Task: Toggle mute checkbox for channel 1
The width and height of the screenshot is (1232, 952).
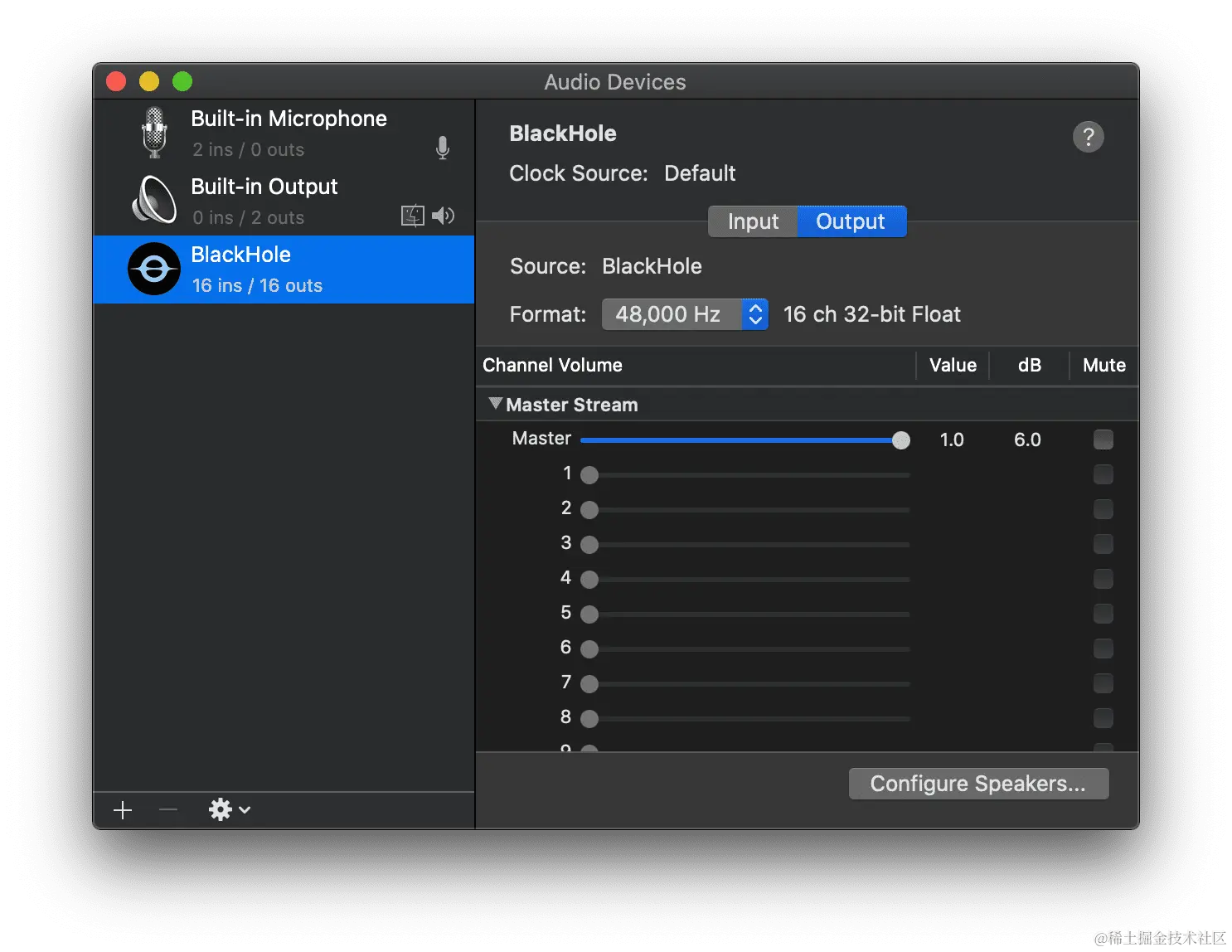Action: (x=1103, y=474)
